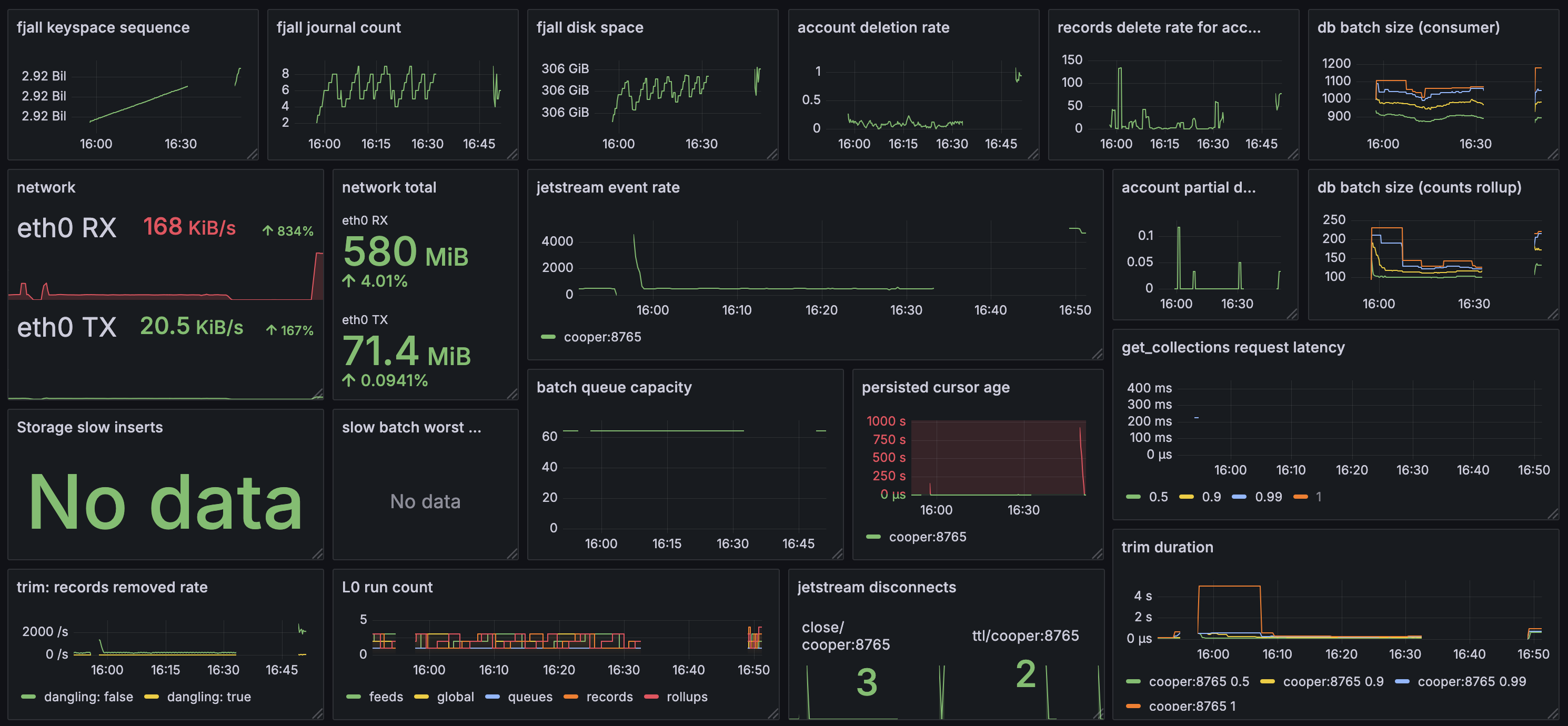Open the 'trim duration' panel title menu
Image resolution: width=1568 pixels, height=726 pixels.
(x=1167, y=548)
